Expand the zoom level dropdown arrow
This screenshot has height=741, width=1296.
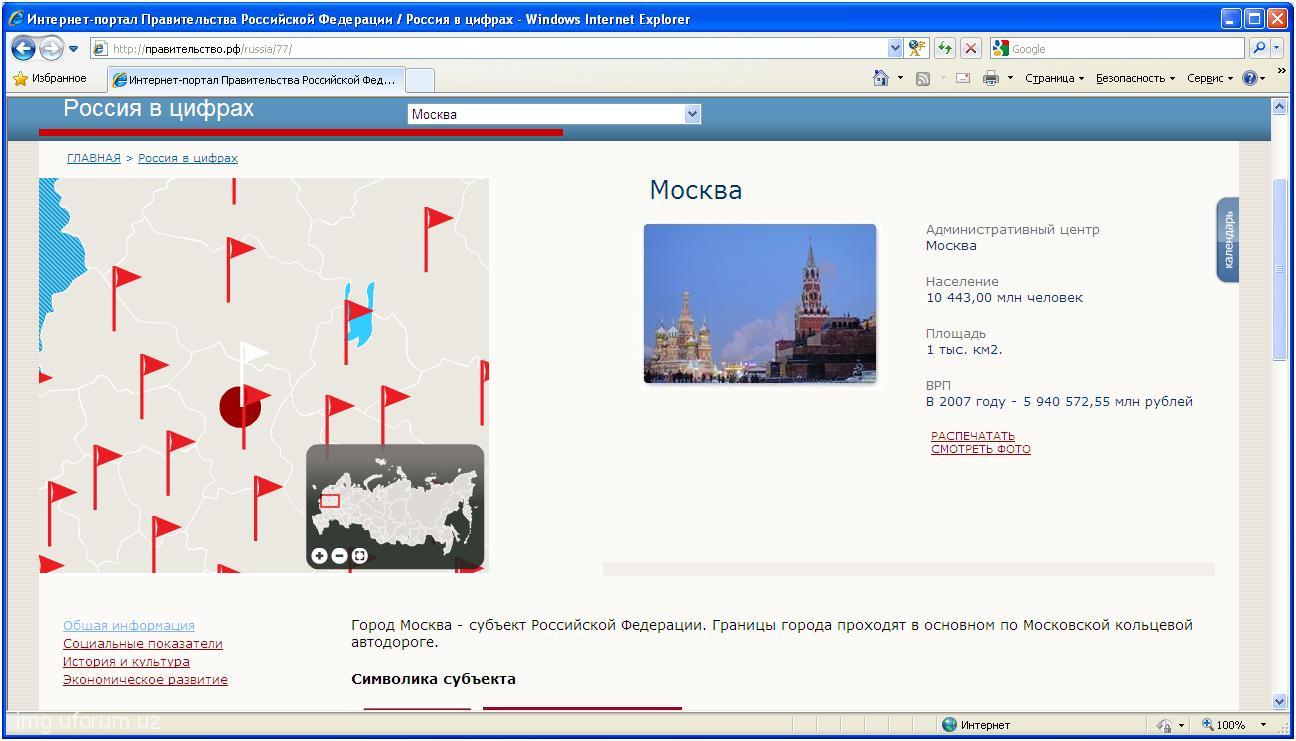1263,725
